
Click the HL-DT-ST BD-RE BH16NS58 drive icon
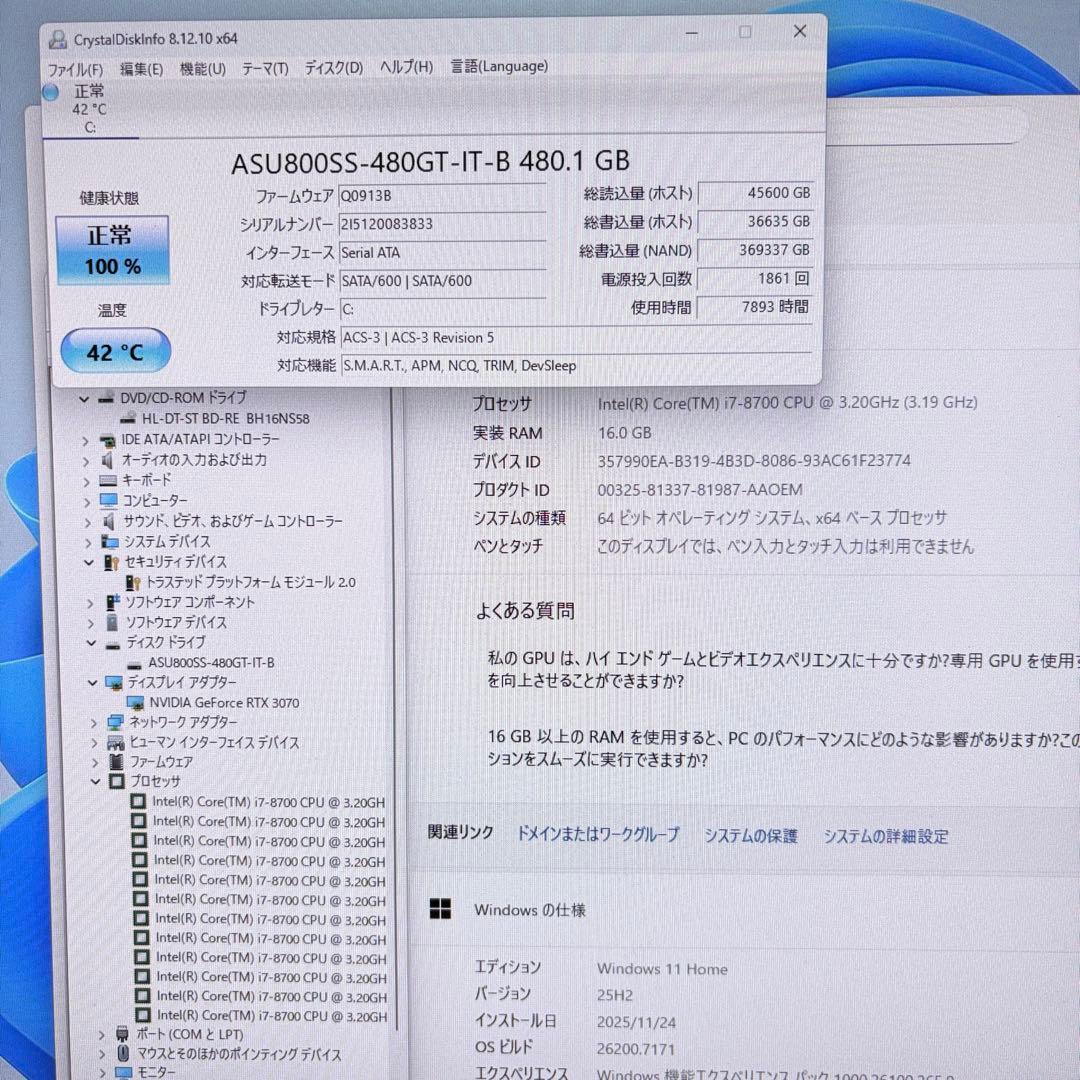[128, 418]
